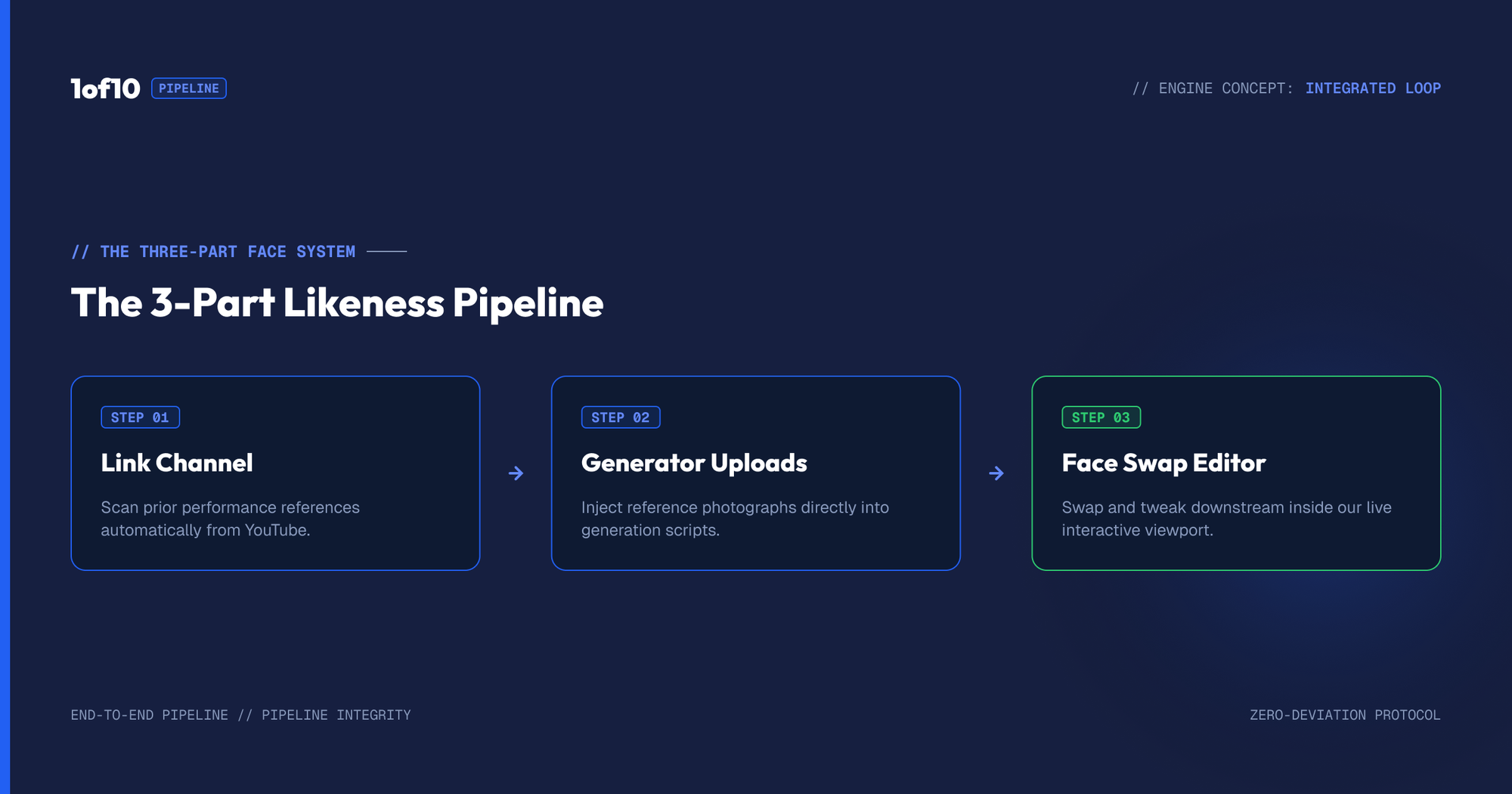
Task: Click the PIPELINE badge beside the logo
Action: click(189, 88)
